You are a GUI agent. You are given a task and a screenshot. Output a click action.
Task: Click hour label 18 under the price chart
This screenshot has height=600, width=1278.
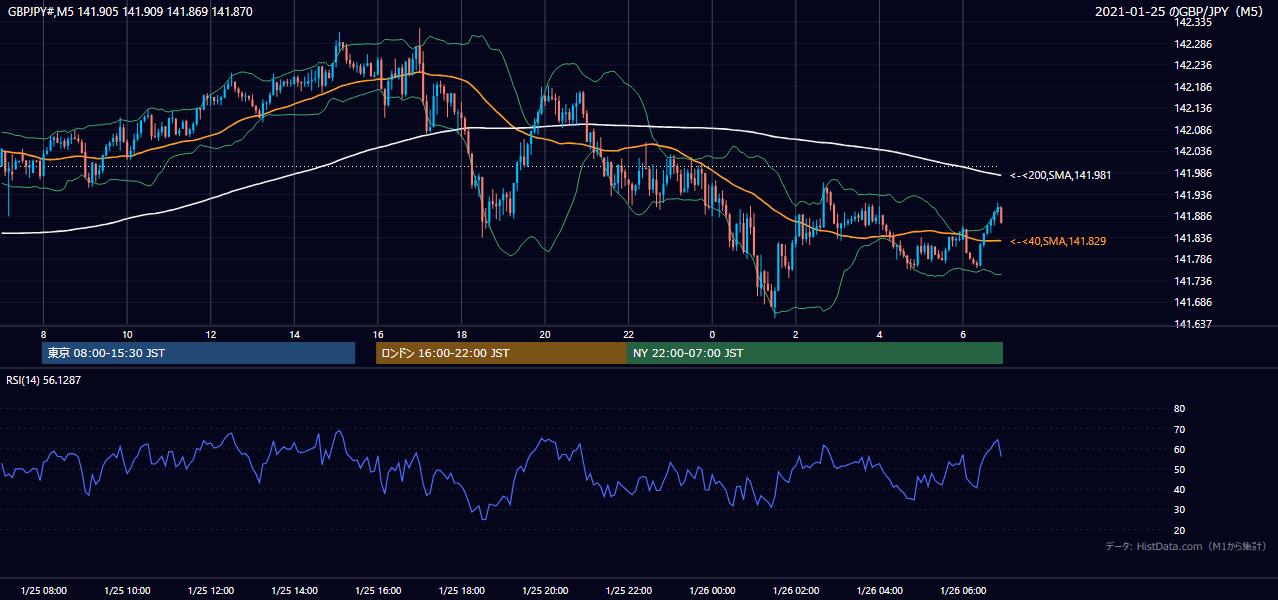point(461,334)
